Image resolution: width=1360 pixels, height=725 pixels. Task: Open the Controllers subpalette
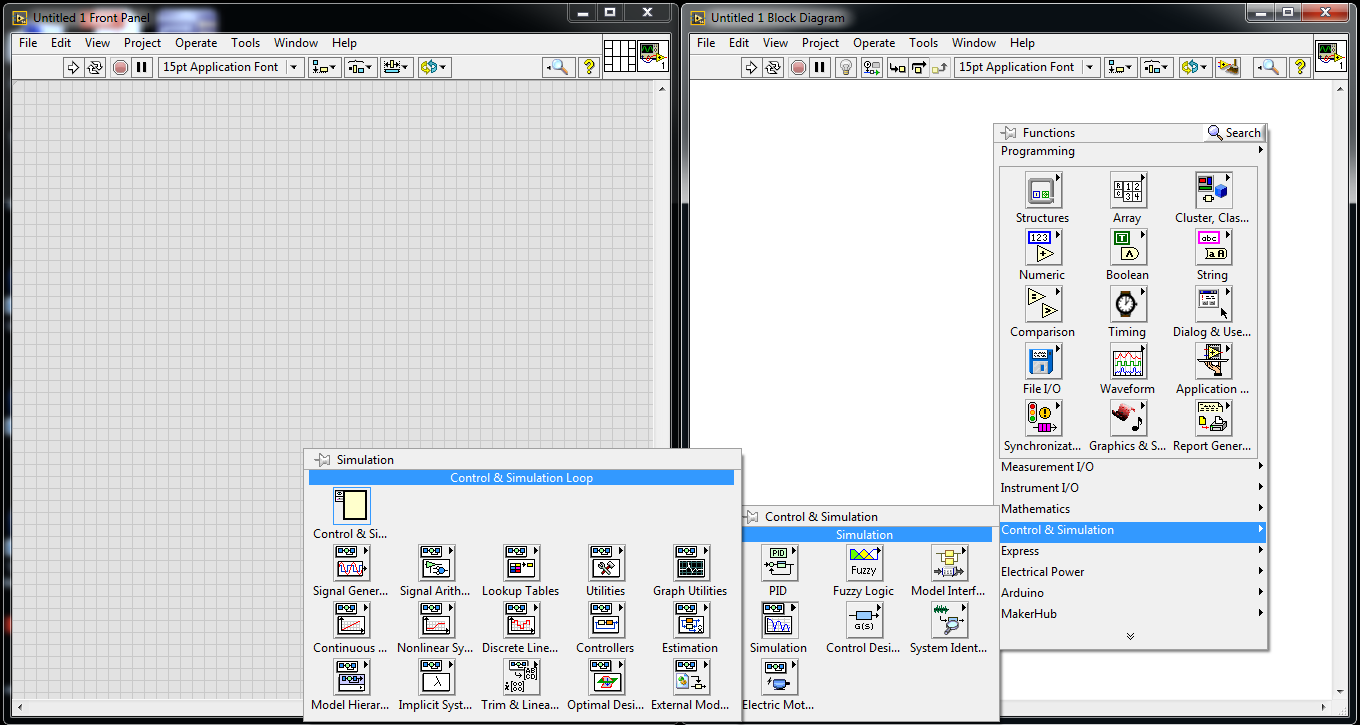pyautogui.click(x=606, y=621)
